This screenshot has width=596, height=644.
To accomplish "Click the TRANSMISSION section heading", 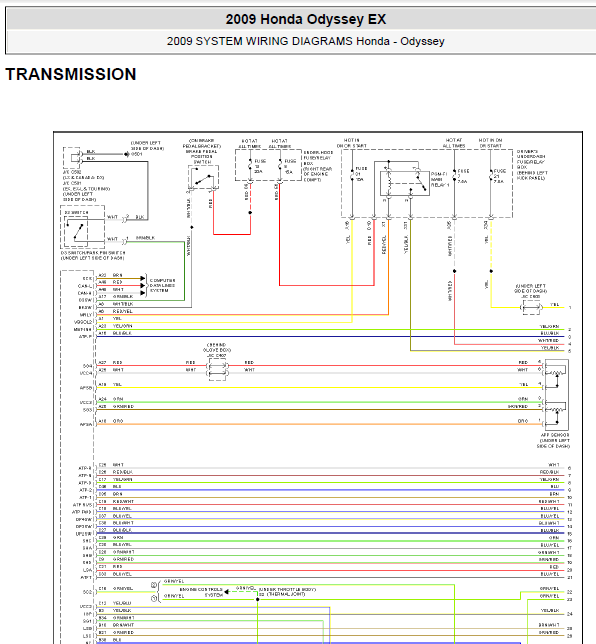I will [x=71, y=74].
